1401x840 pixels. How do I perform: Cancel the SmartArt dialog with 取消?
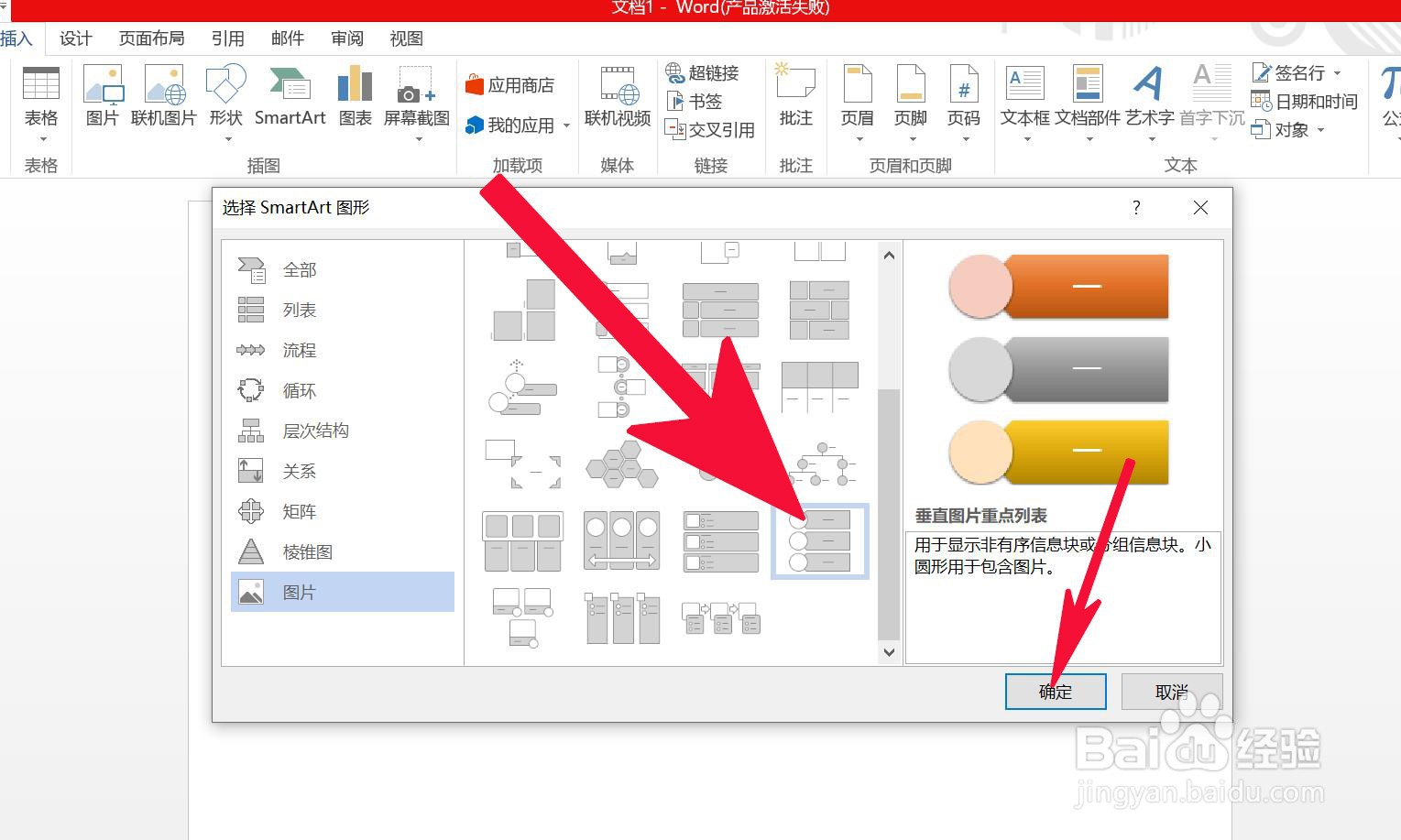click(1169, 692)
